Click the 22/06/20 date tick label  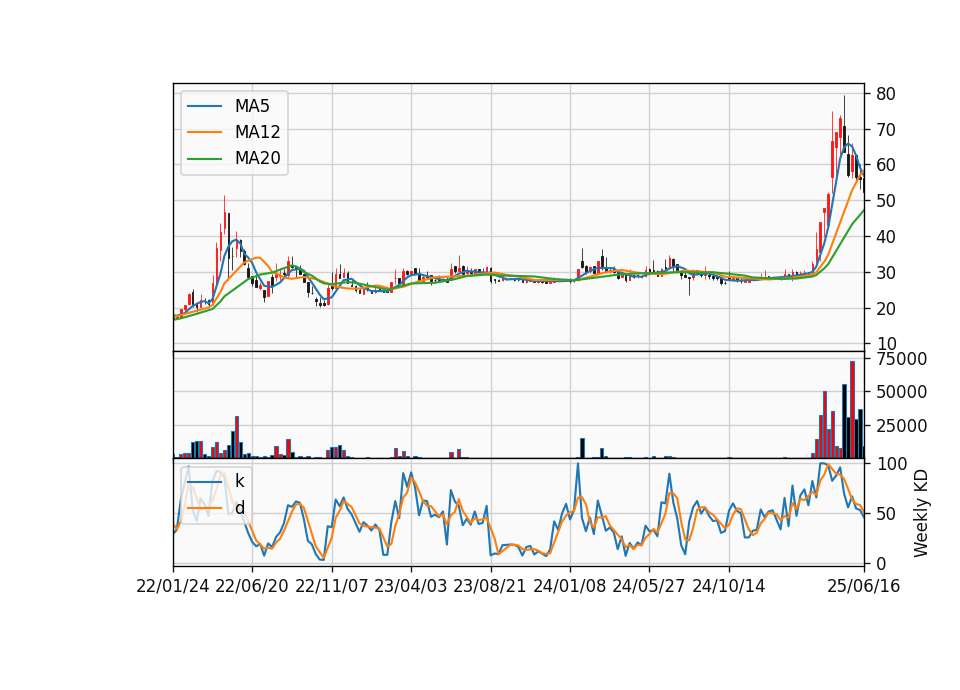pos(252,586)
